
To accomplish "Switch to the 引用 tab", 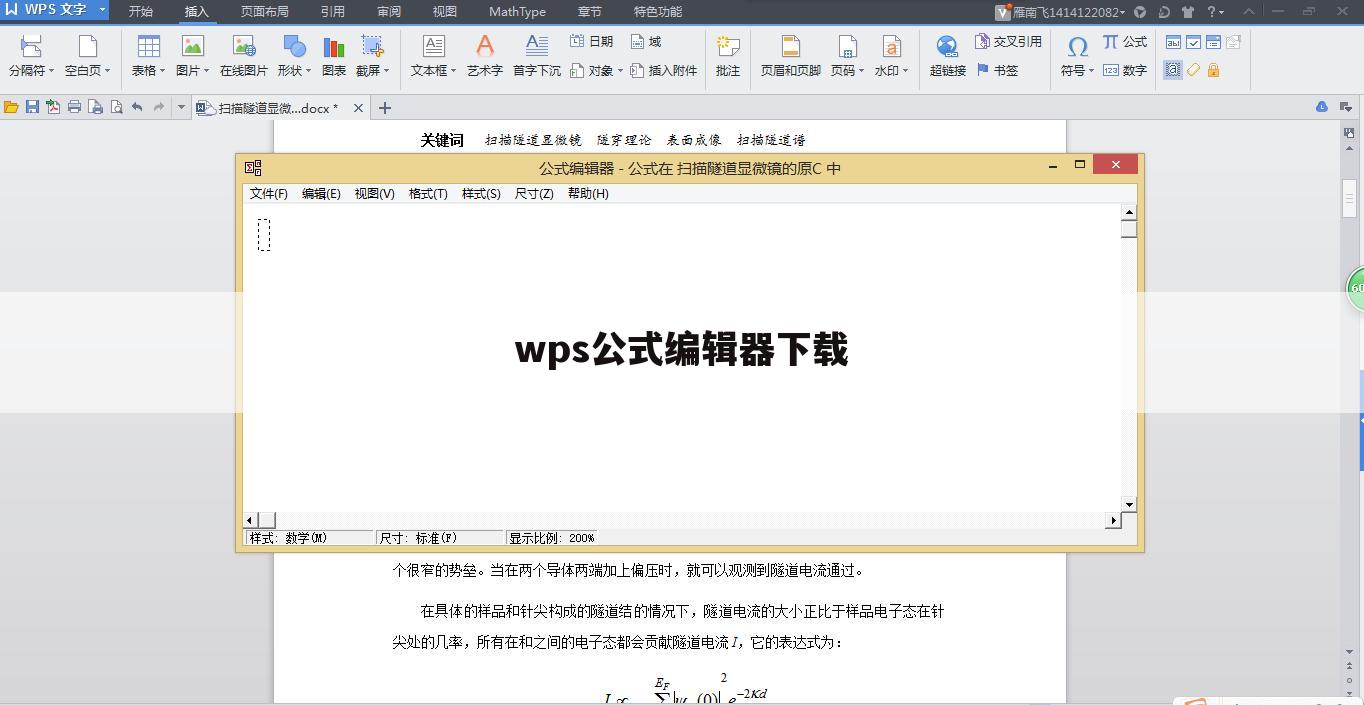I will [333, 12].
